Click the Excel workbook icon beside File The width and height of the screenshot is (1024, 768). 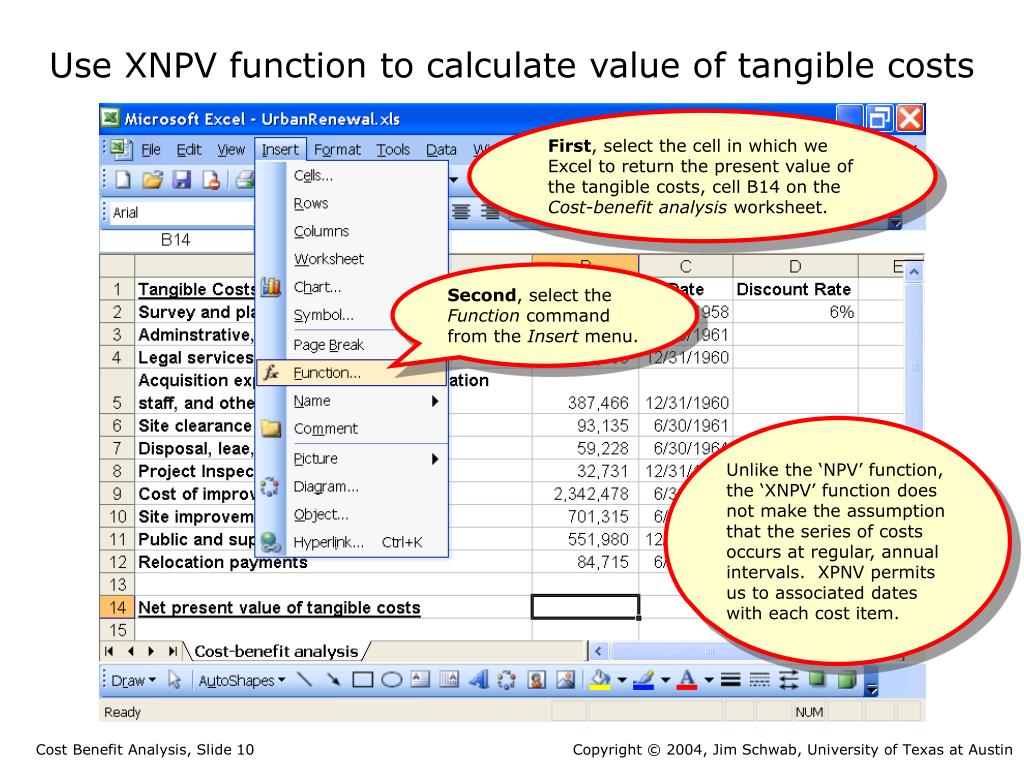pos(121,150)
